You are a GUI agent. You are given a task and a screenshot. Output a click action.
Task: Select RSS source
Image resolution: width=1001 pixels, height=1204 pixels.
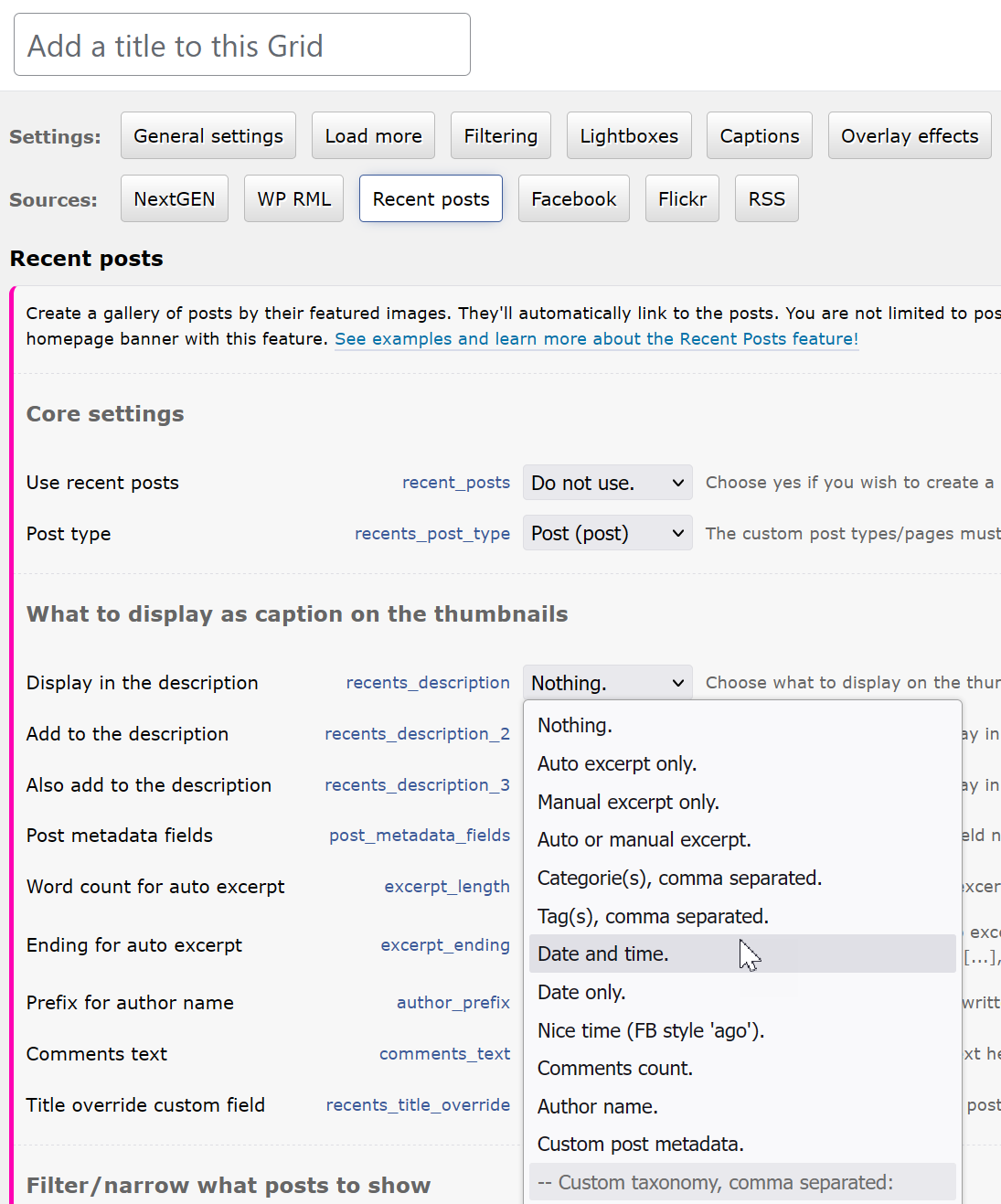point(766,199)
